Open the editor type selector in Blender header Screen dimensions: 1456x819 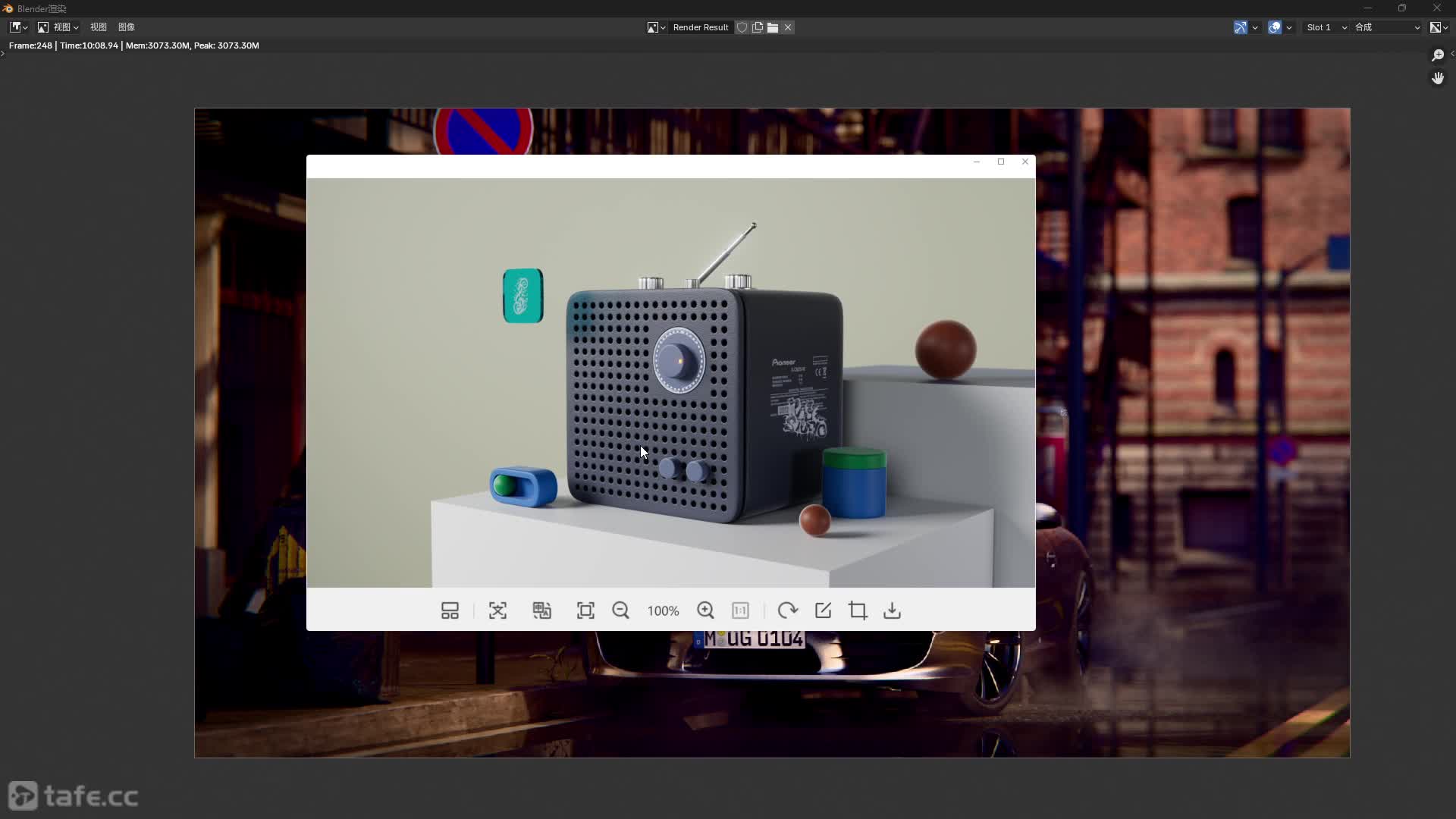(18, 27)
